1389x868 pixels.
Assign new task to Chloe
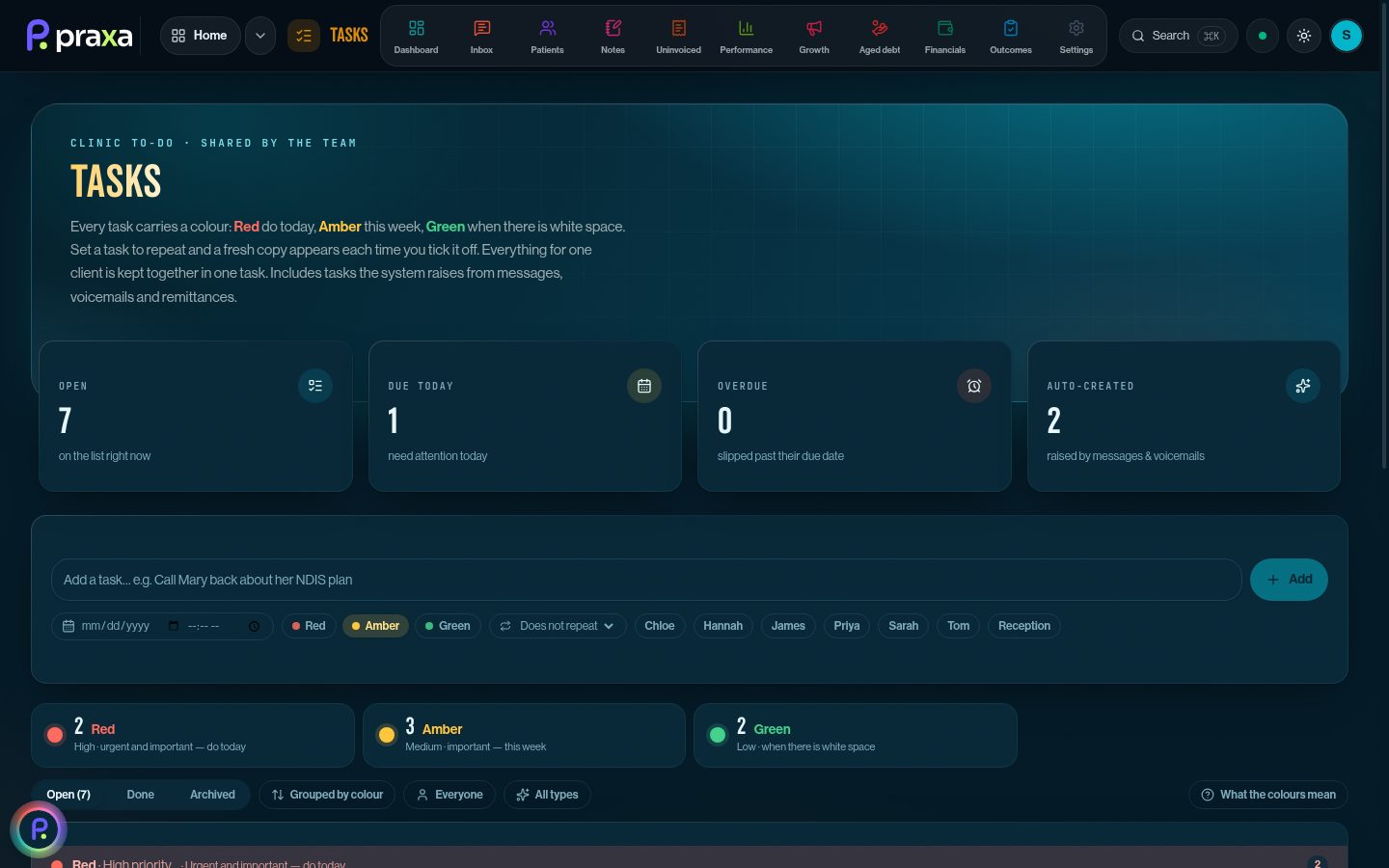pos(660,626)
